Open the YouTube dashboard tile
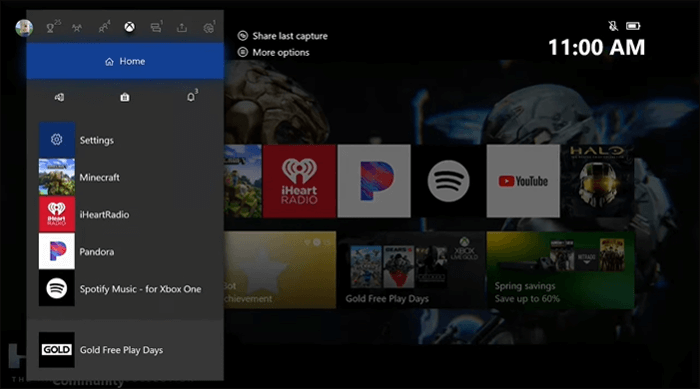 coord(523,181)
